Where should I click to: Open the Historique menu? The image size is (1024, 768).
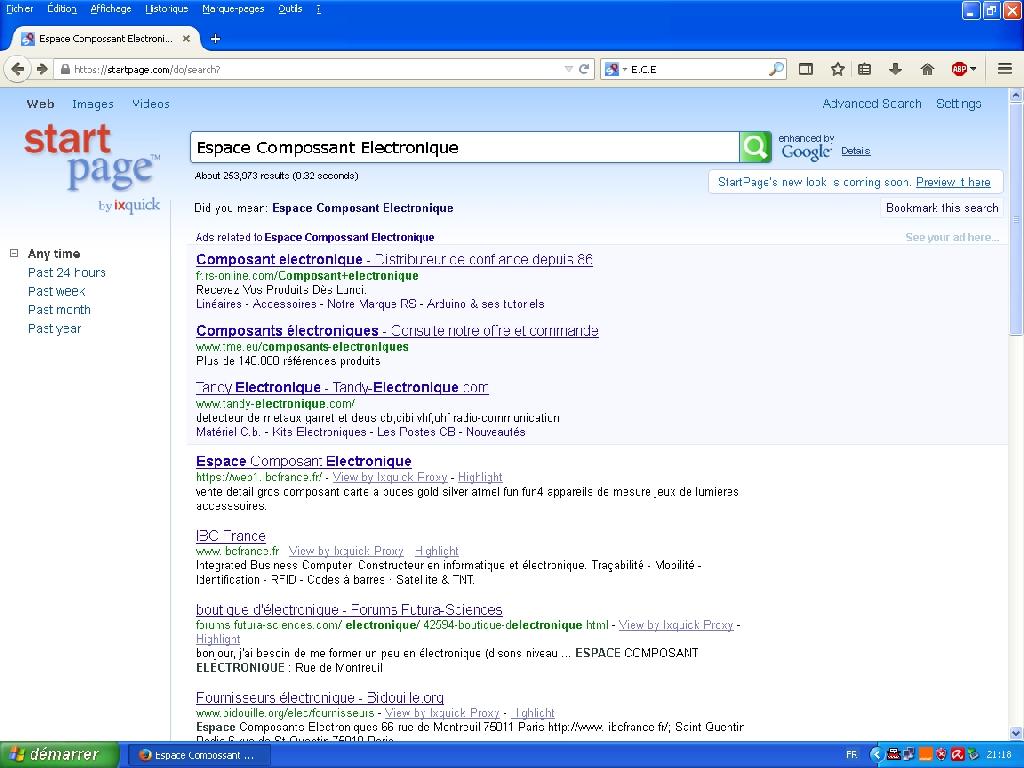[x=167, y=9]
